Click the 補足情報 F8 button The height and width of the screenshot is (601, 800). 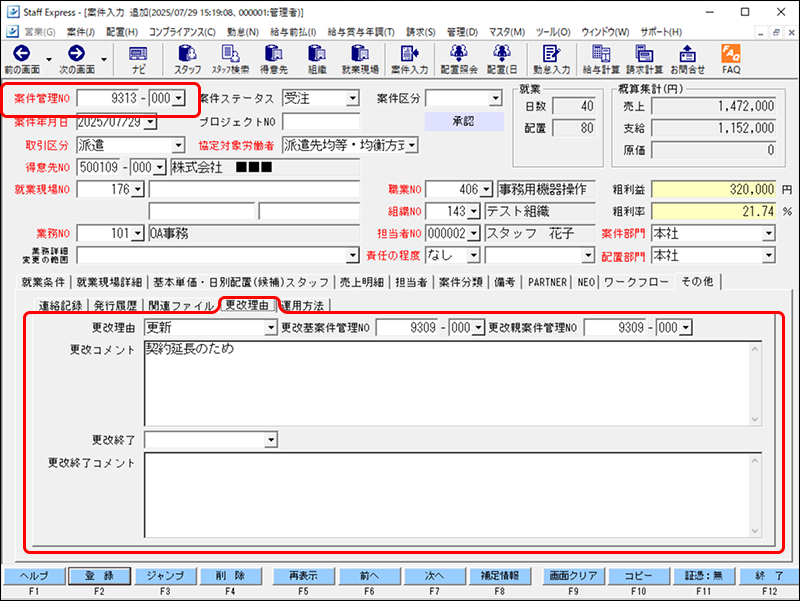point(500,575)
